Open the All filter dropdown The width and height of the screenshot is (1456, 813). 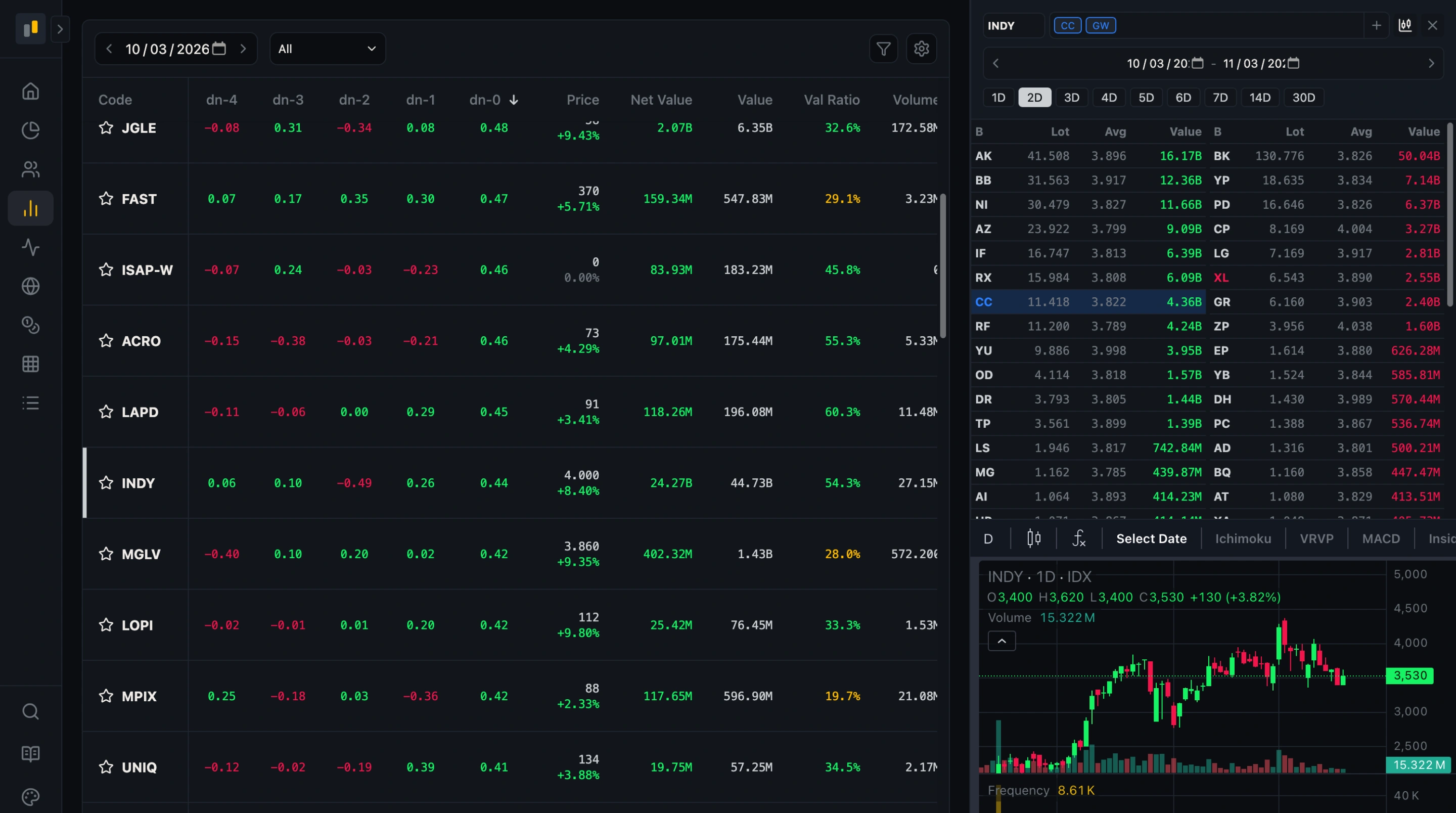pos(327,49)
